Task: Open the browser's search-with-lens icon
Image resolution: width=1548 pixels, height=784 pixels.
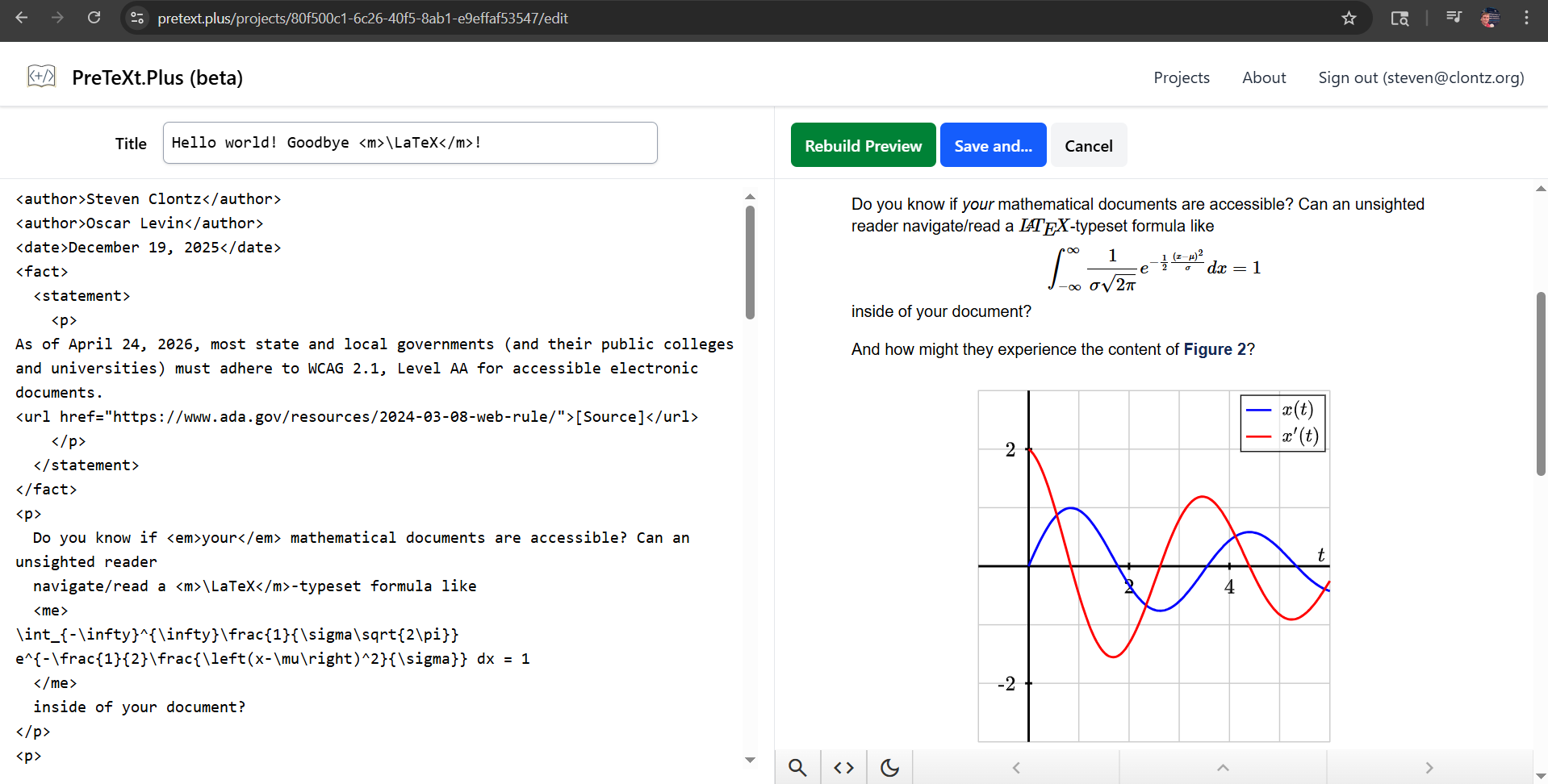Action: [x=1399, y=18]
